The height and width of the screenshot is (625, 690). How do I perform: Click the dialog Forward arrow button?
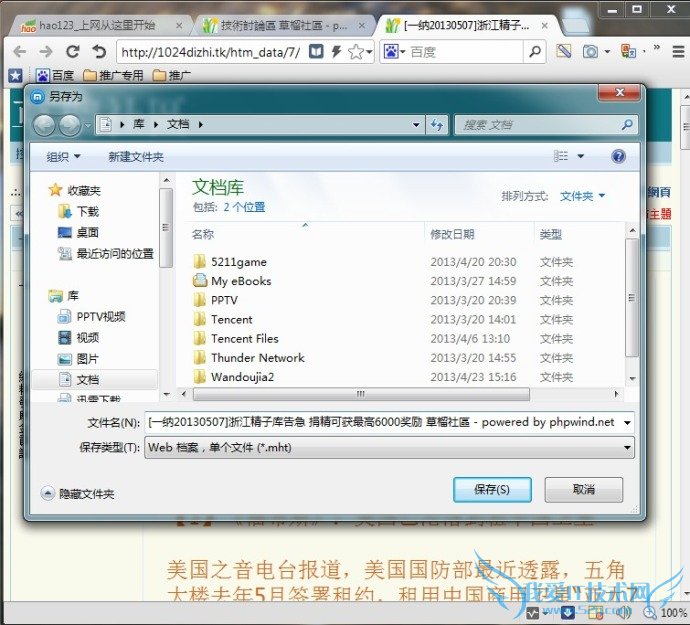(x=70, y=125)
